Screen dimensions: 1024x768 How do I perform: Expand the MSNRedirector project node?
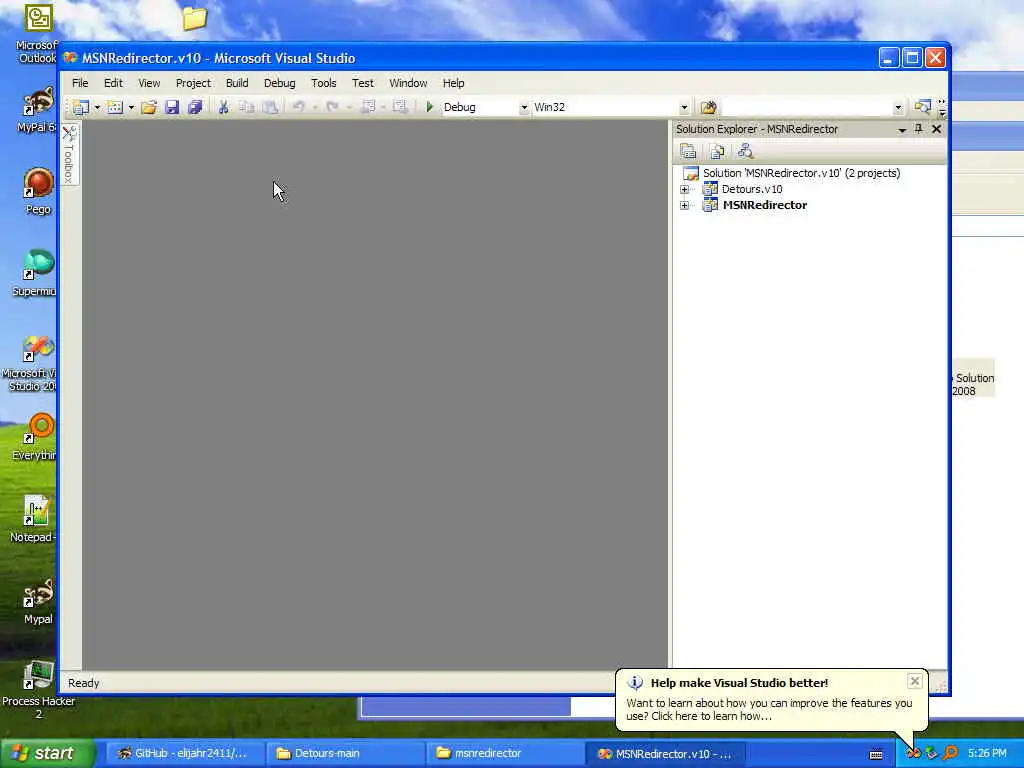tap(684, 205)
